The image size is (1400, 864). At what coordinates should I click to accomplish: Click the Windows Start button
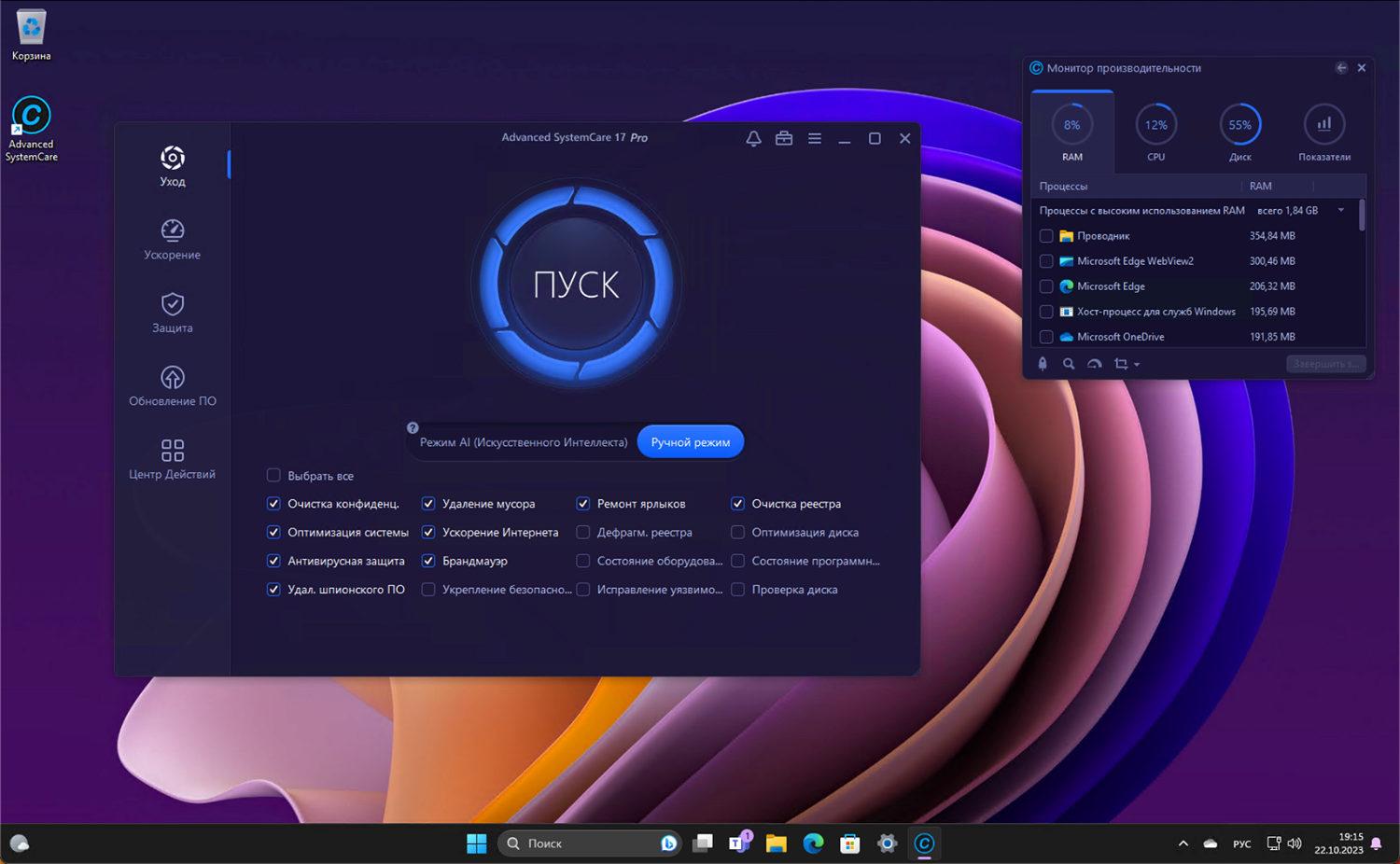476,843
